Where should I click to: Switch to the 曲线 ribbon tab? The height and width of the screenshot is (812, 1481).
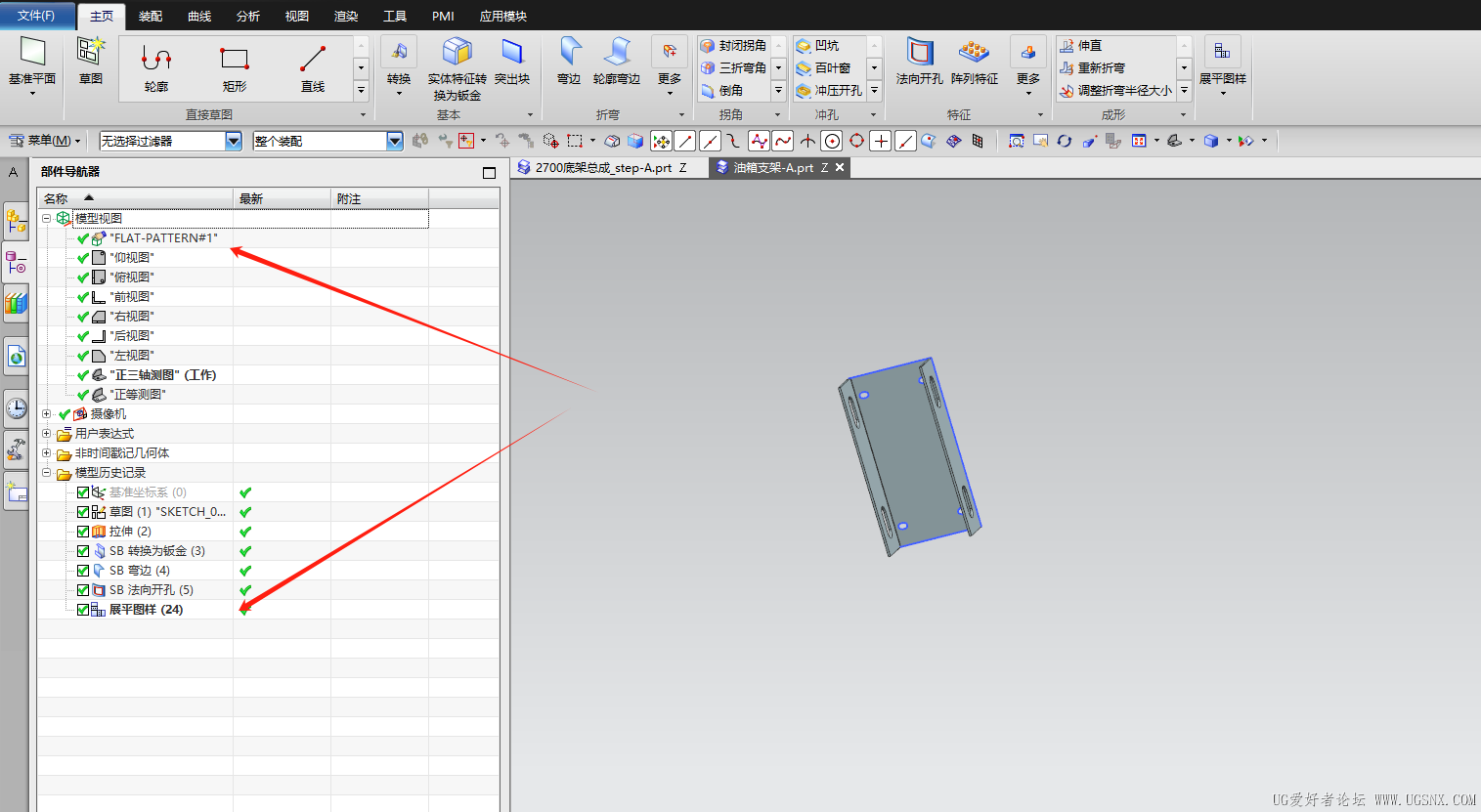199,17
